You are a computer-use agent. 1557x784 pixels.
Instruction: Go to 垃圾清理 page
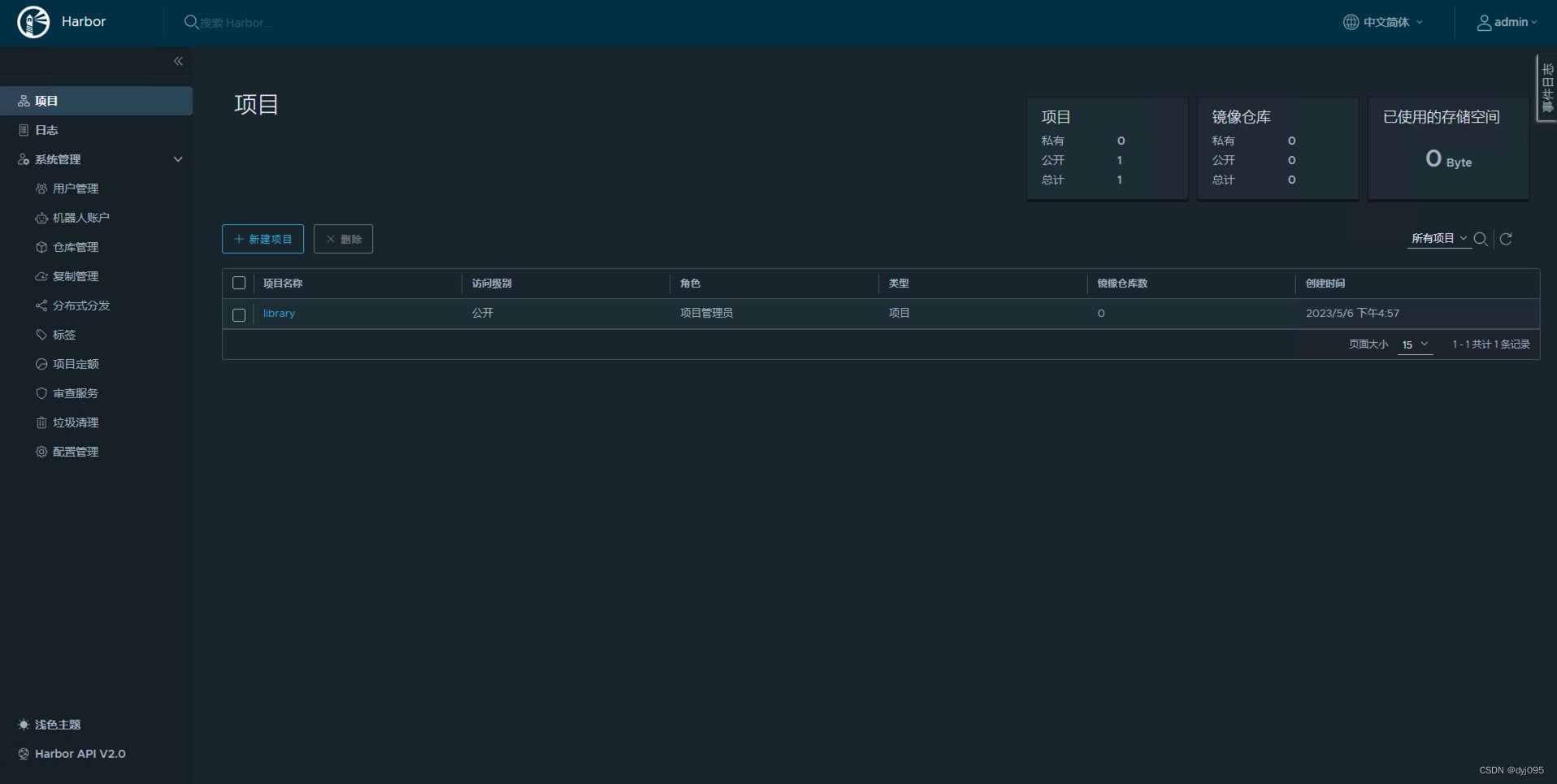click(76, 422)
